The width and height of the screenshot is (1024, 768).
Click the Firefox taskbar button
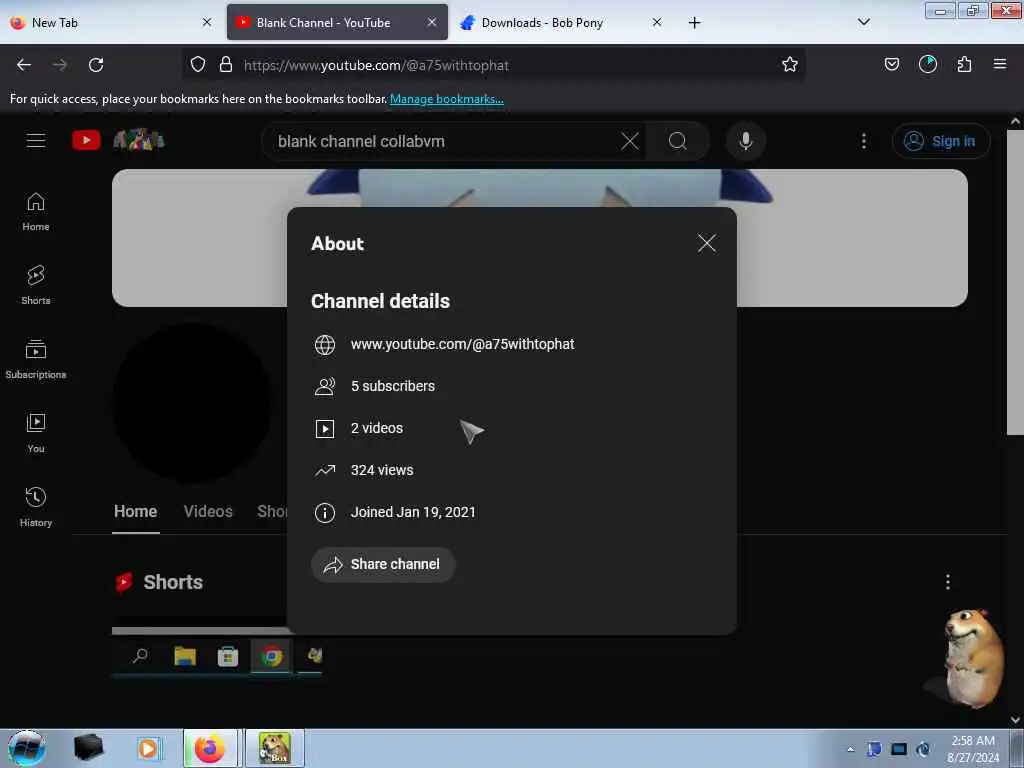tap(210, 748)
